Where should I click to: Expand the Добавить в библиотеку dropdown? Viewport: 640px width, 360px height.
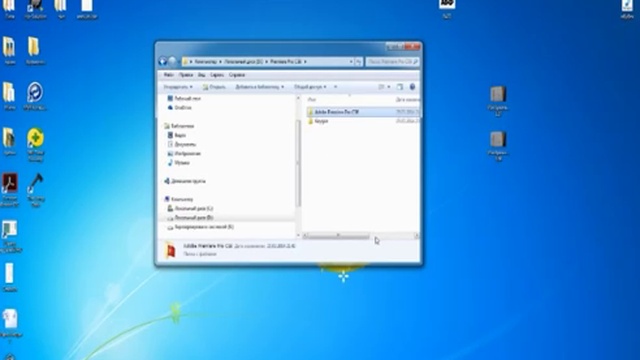(x=259, y=87)
